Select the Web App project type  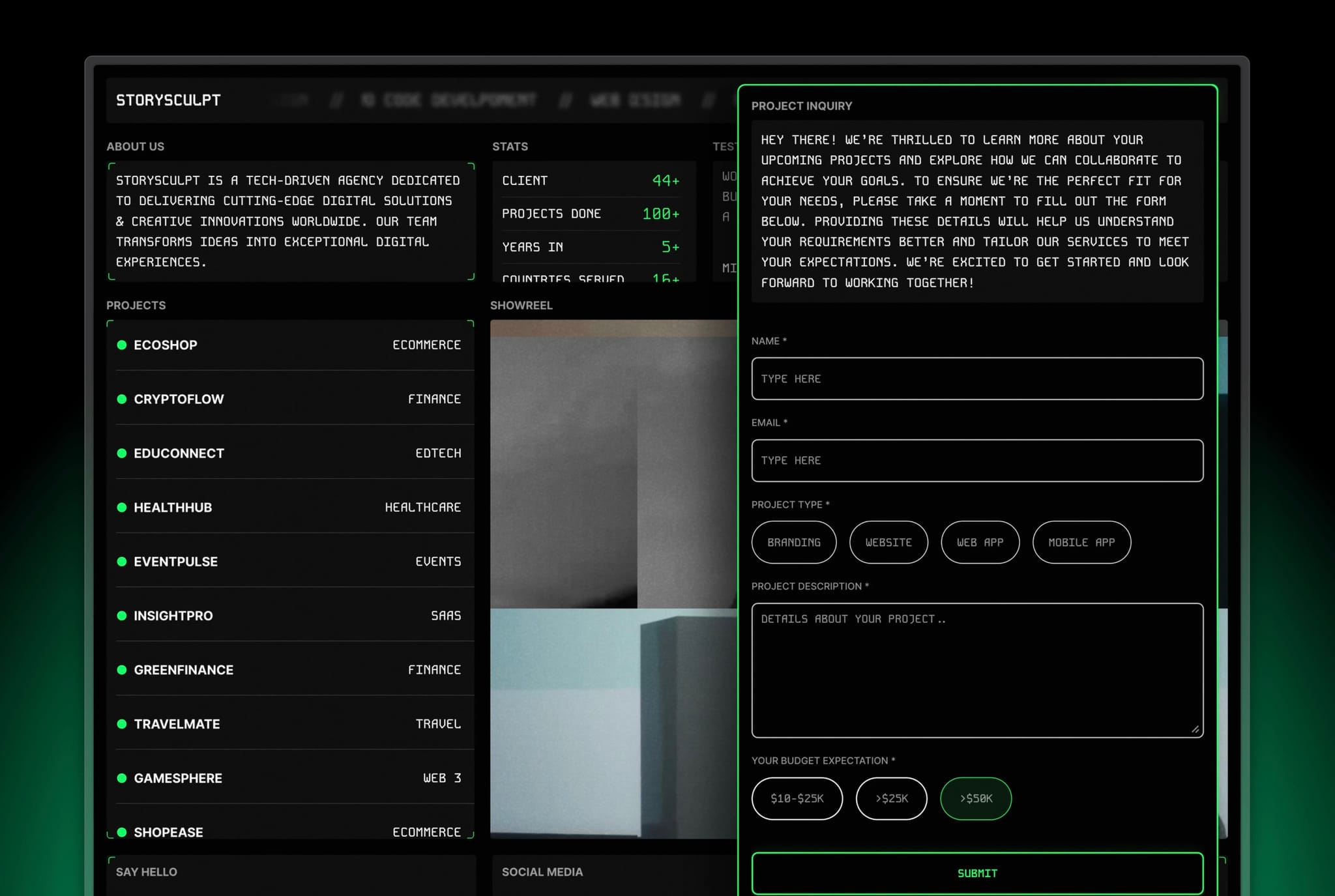tap(980, 542)
